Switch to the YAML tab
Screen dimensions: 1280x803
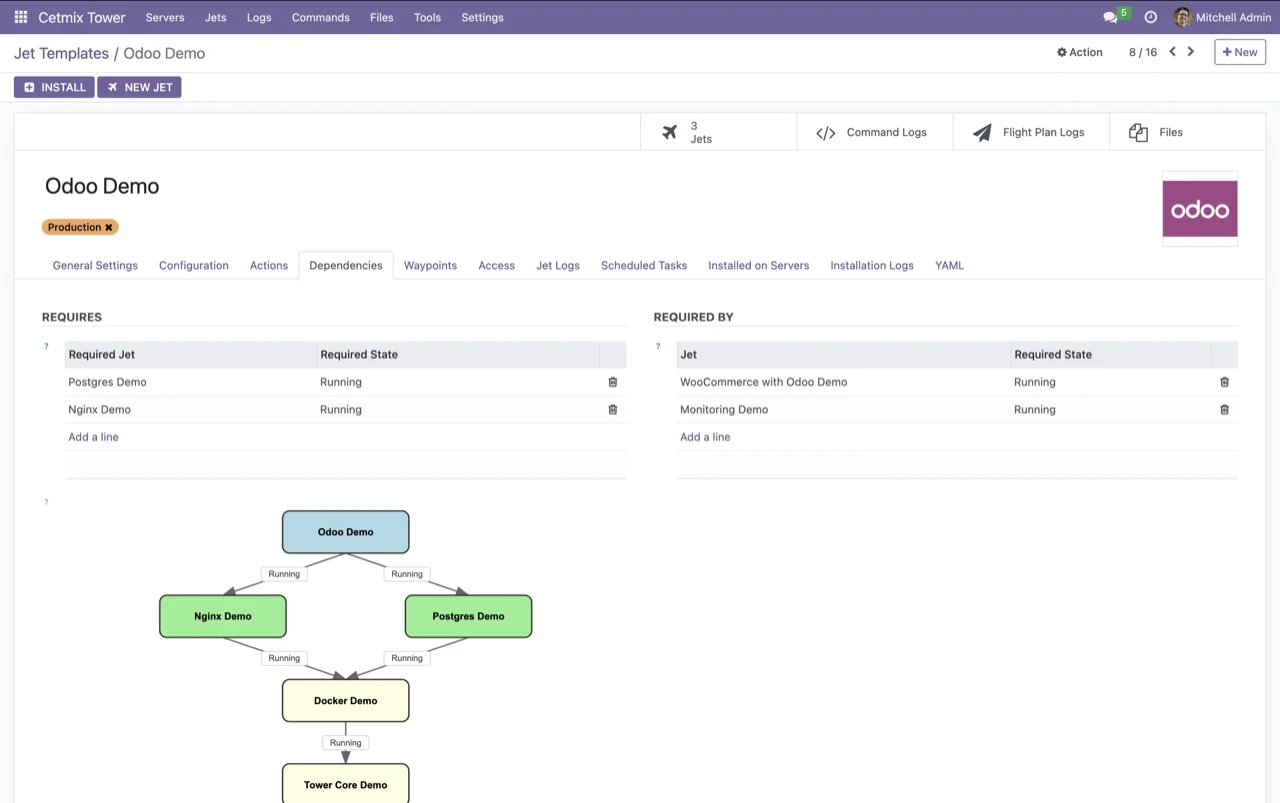click(949, 265)
